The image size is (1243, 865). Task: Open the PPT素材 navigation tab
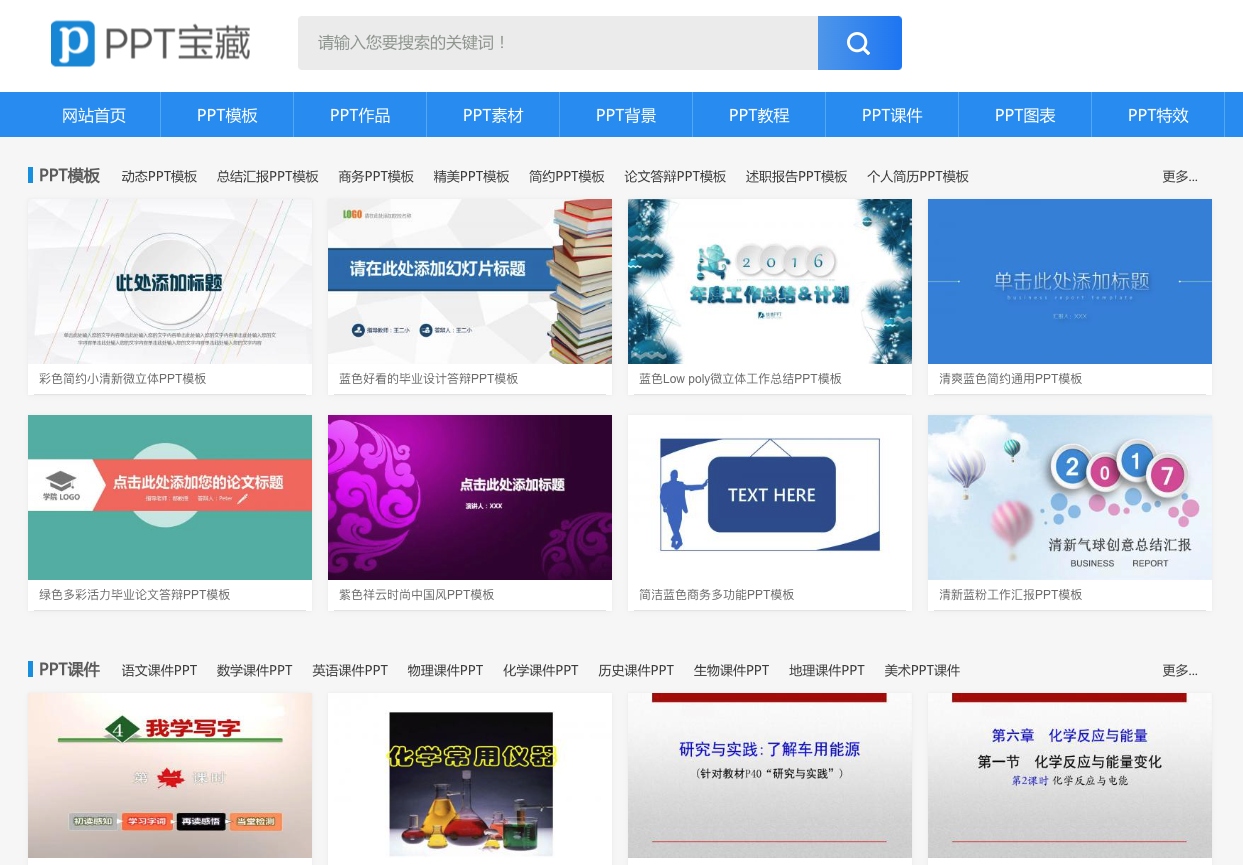pos(493,115)
